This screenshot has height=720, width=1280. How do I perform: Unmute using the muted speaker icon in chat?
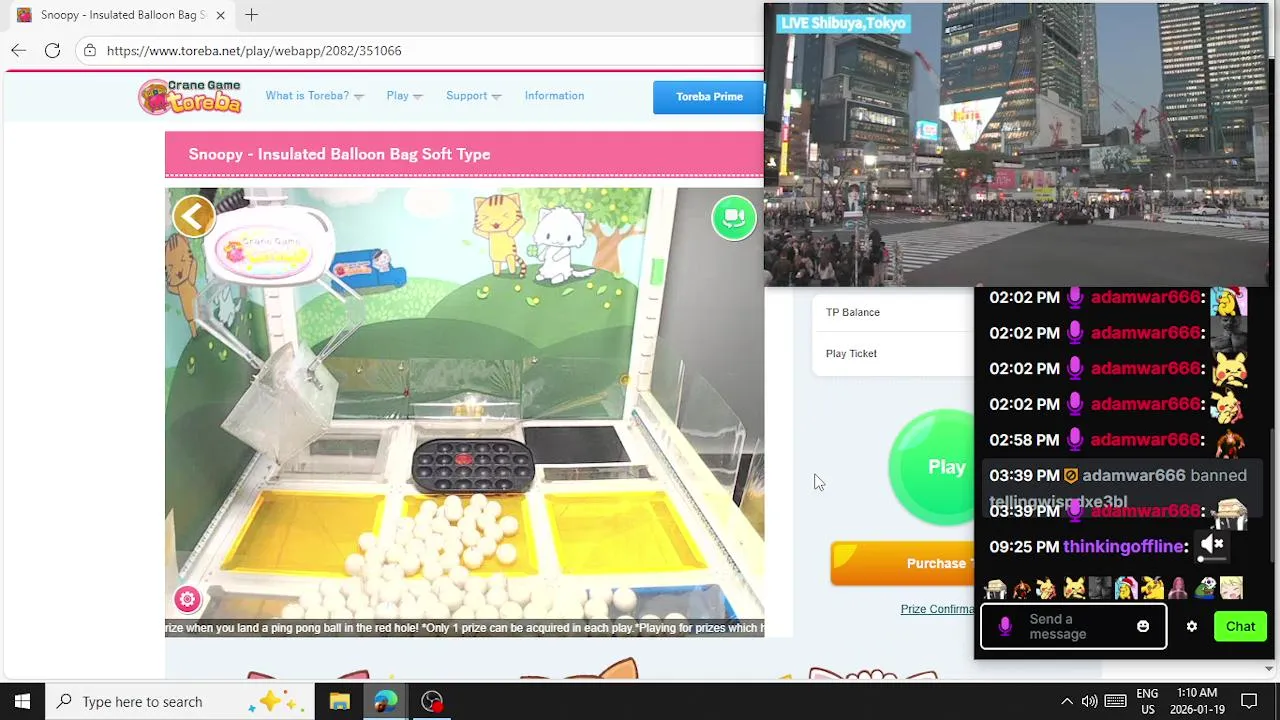click(x=1212, y=544)
